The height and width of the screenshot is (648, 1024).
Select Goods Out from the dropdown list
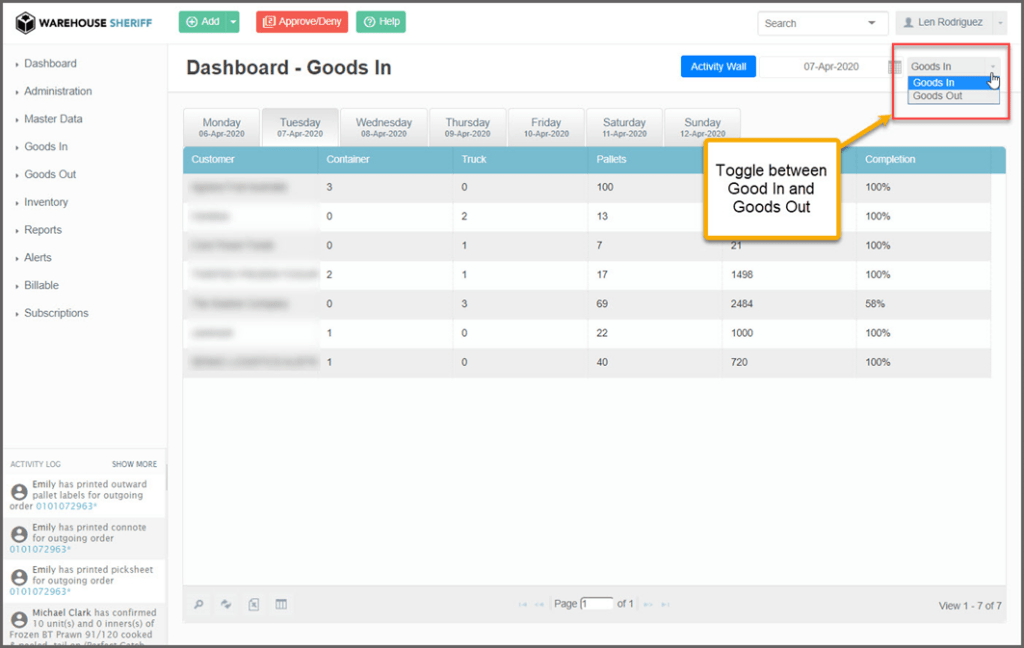[938, 96]
